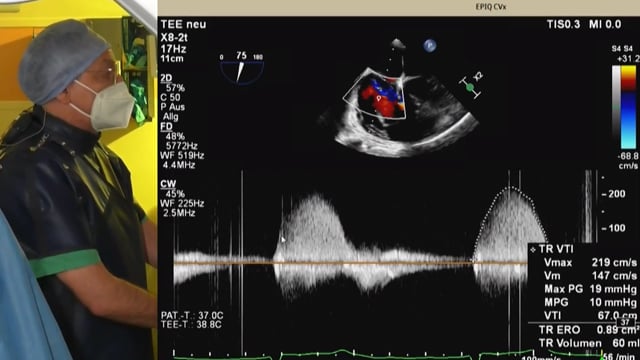The image size is (640, 360).
Task: Click the blue probe orientation marker icon
Action: [x=429, y=45]
